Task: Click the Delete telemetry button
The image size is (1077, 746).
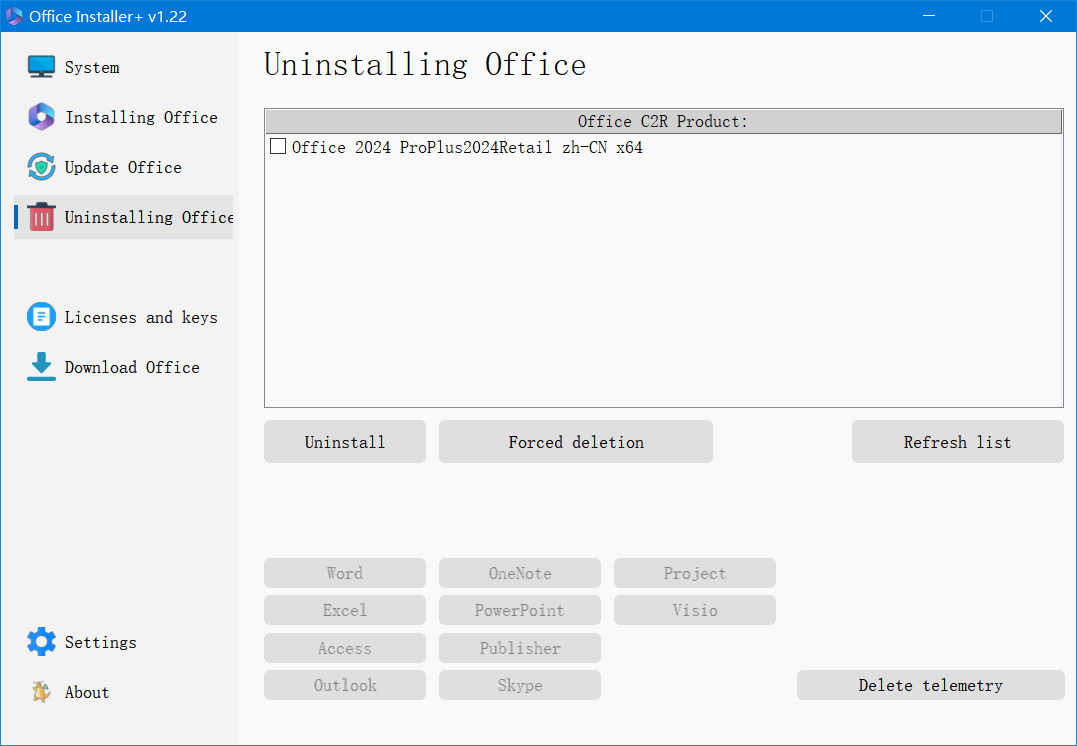Action: point(931,685)
